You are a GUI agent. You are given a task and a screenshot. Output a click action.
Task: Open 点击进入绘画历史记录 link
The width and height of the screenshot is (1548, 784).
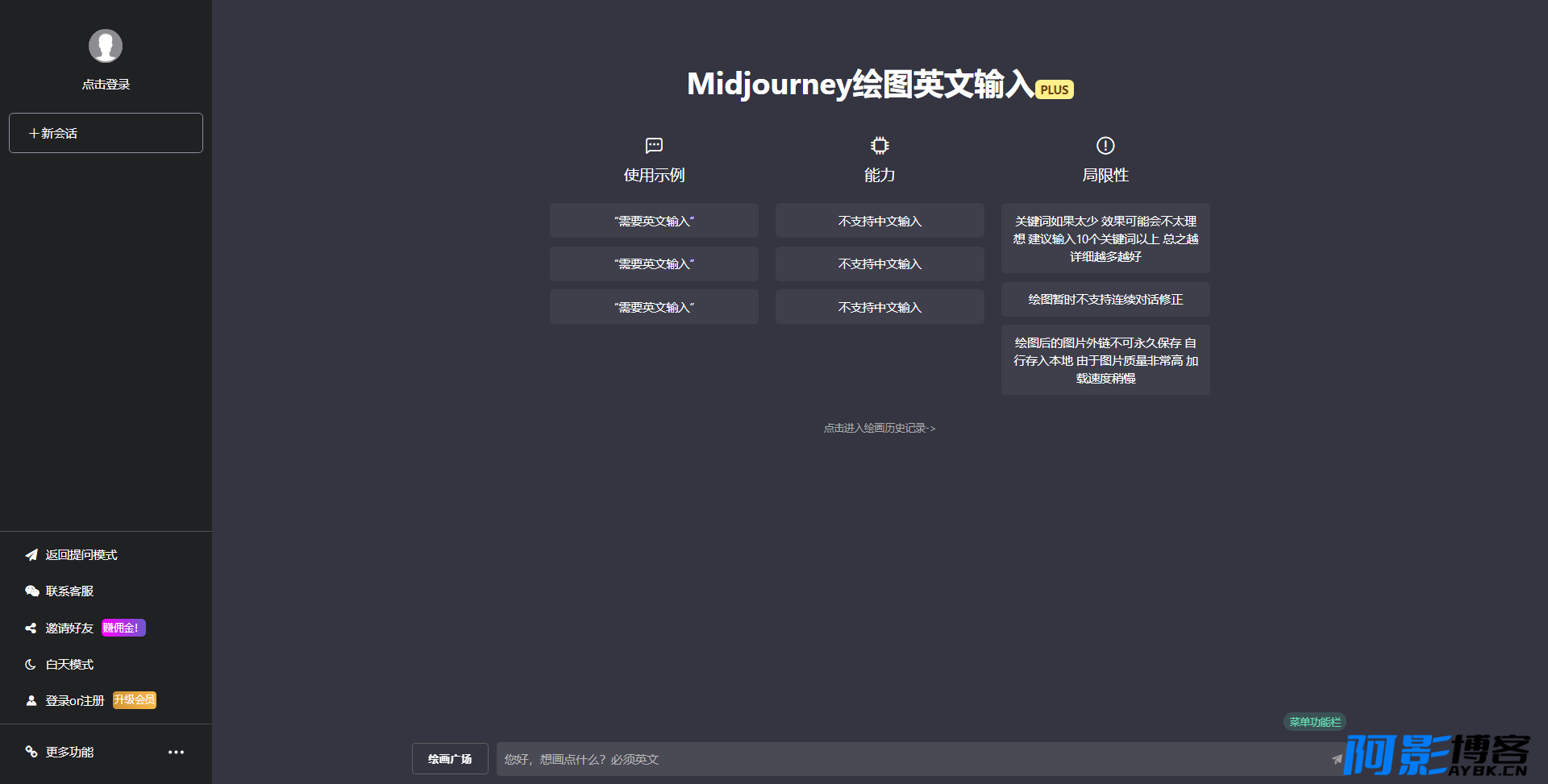coord(880,428)
